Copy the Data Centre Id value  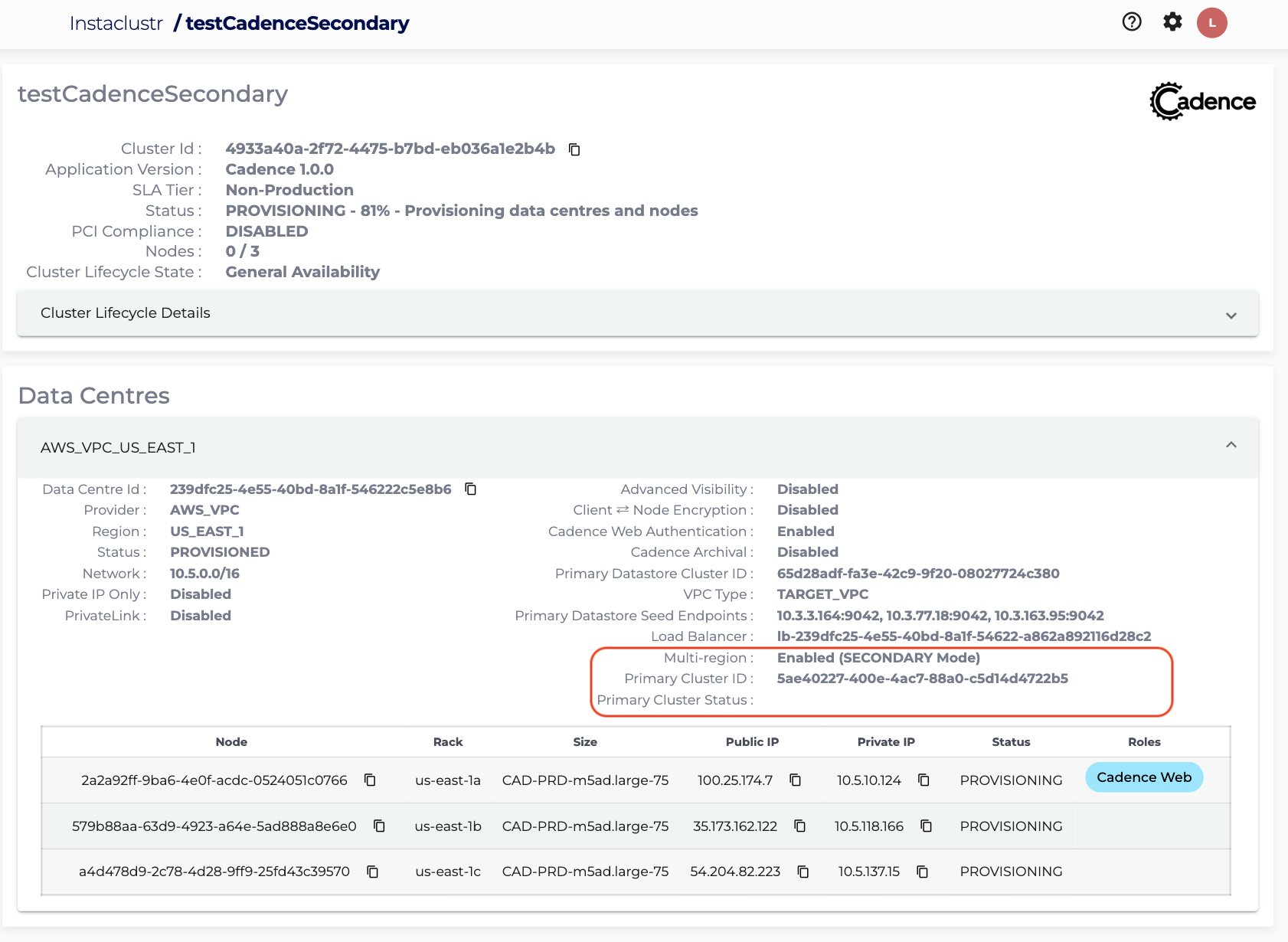(471, 489)
